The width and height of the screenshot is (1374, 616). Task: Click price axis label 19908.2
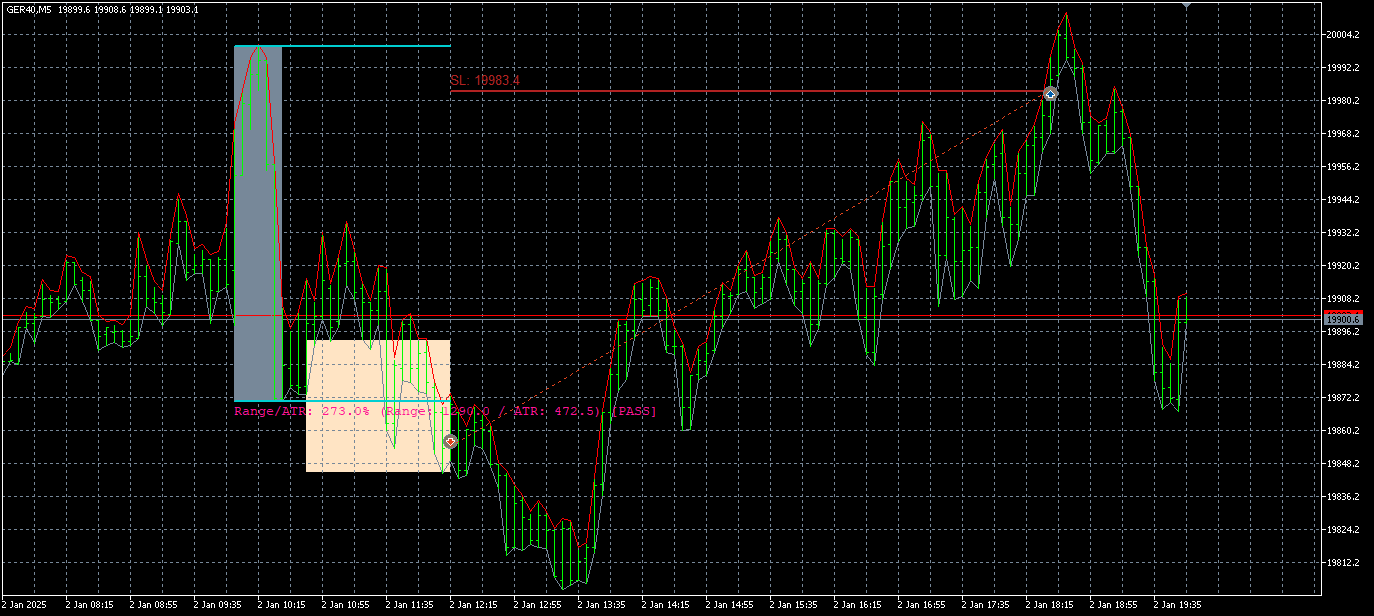1342,299
